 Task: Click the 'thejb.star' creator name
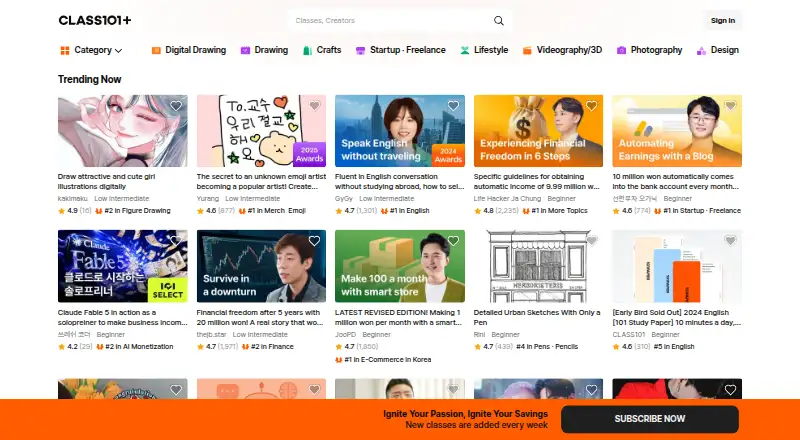tap(211, 334)
